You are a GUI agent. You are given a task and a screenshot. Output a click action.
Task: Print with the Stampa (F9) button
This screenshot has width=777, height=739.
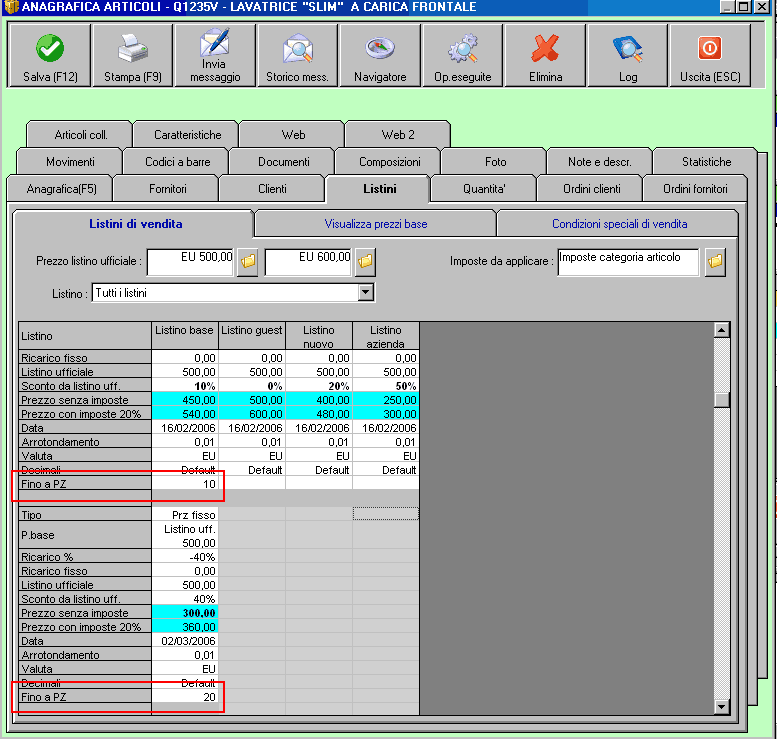point(133,55)
